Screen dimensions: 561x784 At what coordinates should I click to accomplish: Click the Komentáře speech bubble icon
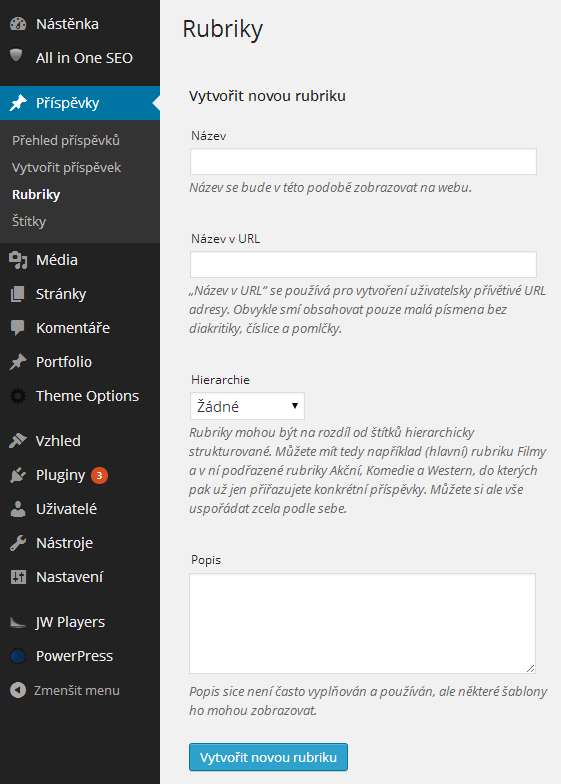[18, 328]
